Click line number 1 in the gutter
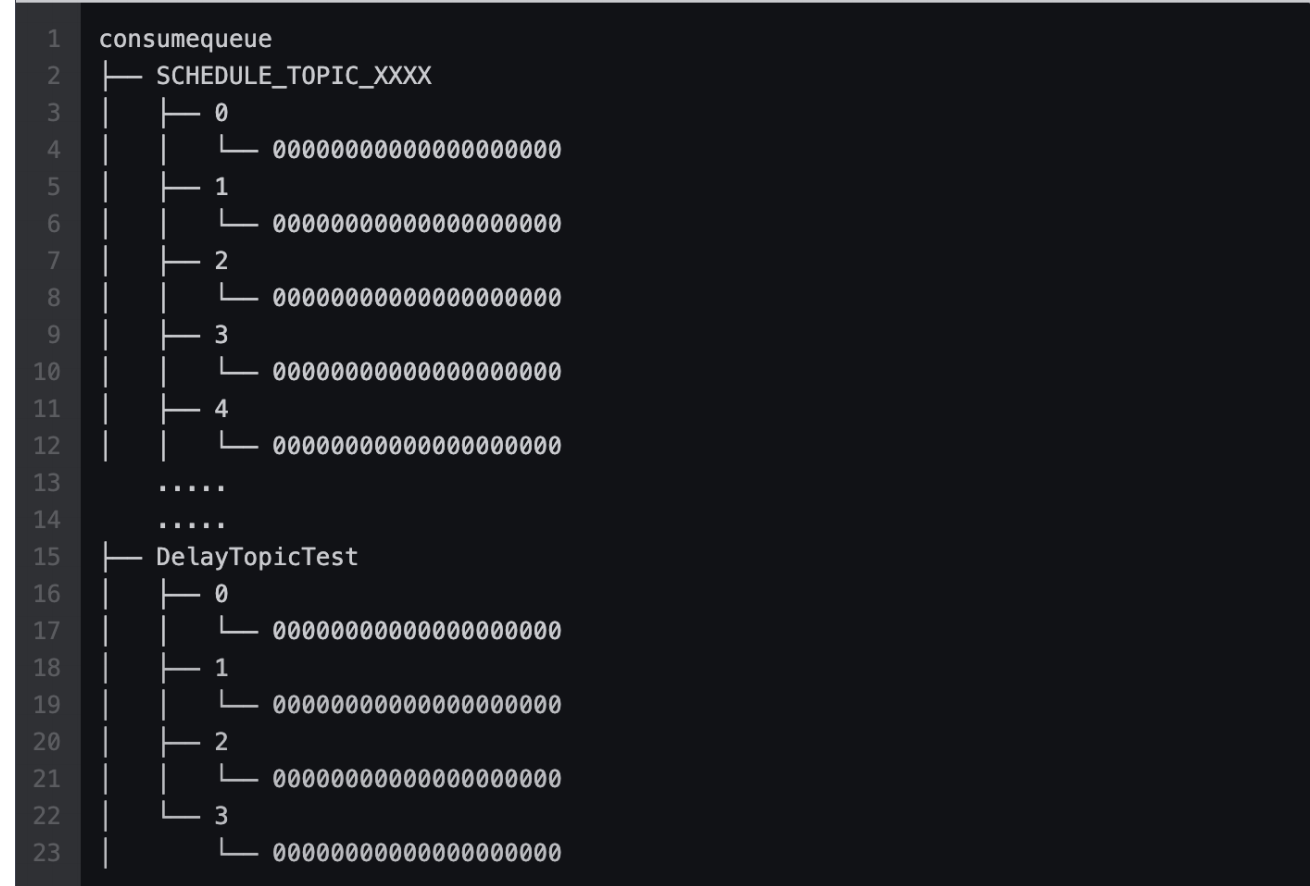Viewport: 1310px width, 886px height. 52,40
